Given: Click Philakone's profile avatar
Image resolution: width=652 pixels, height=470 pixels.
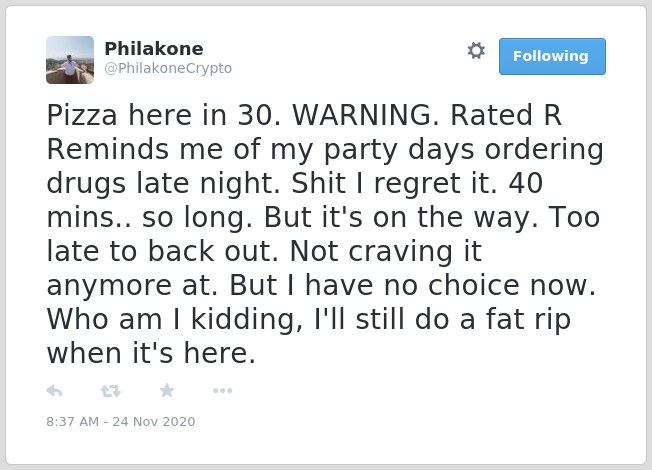Looking at the screenshot, I should point(70,60).
